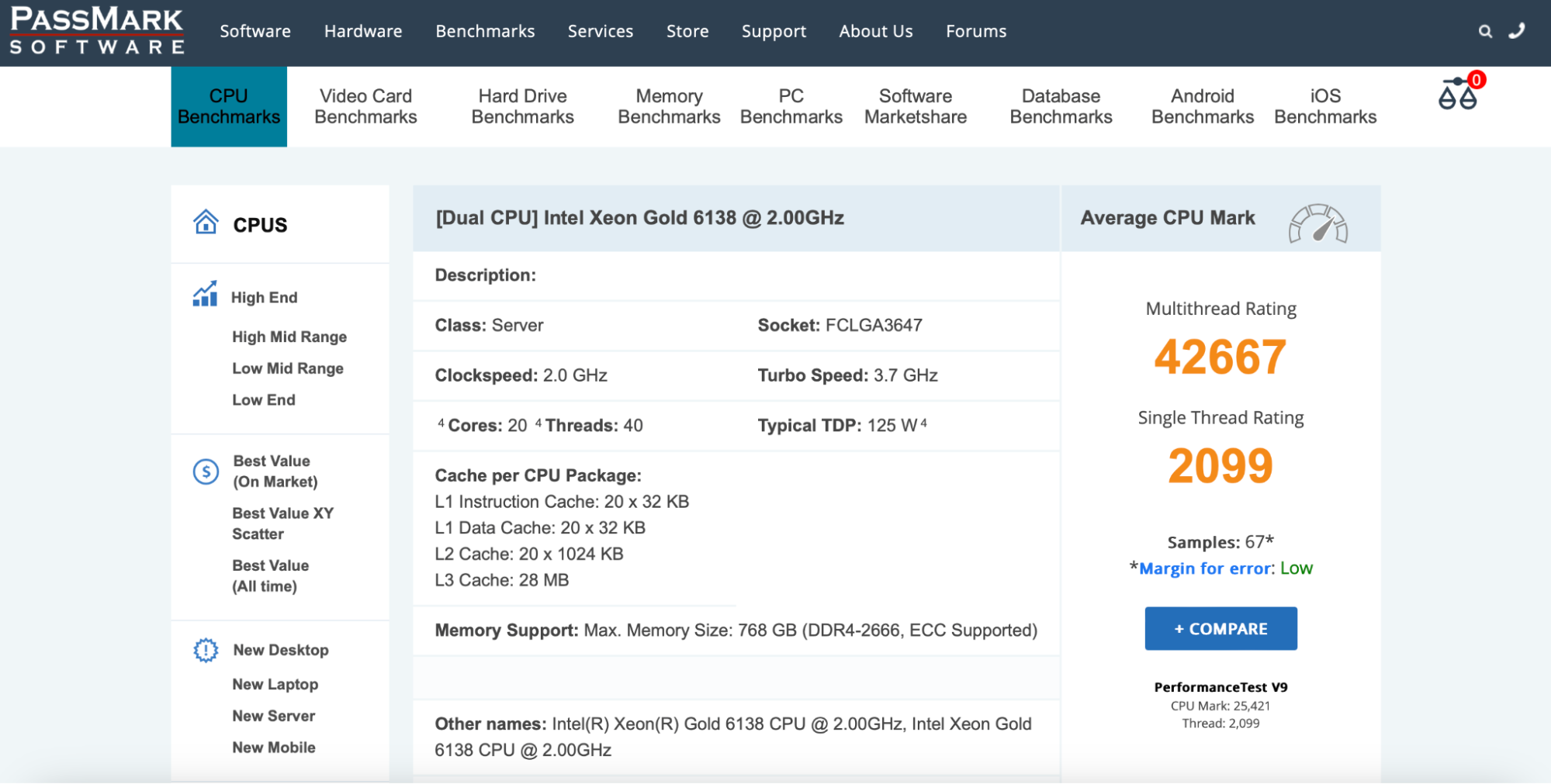Click the New Desktop chip icon

tap(206, 650)
